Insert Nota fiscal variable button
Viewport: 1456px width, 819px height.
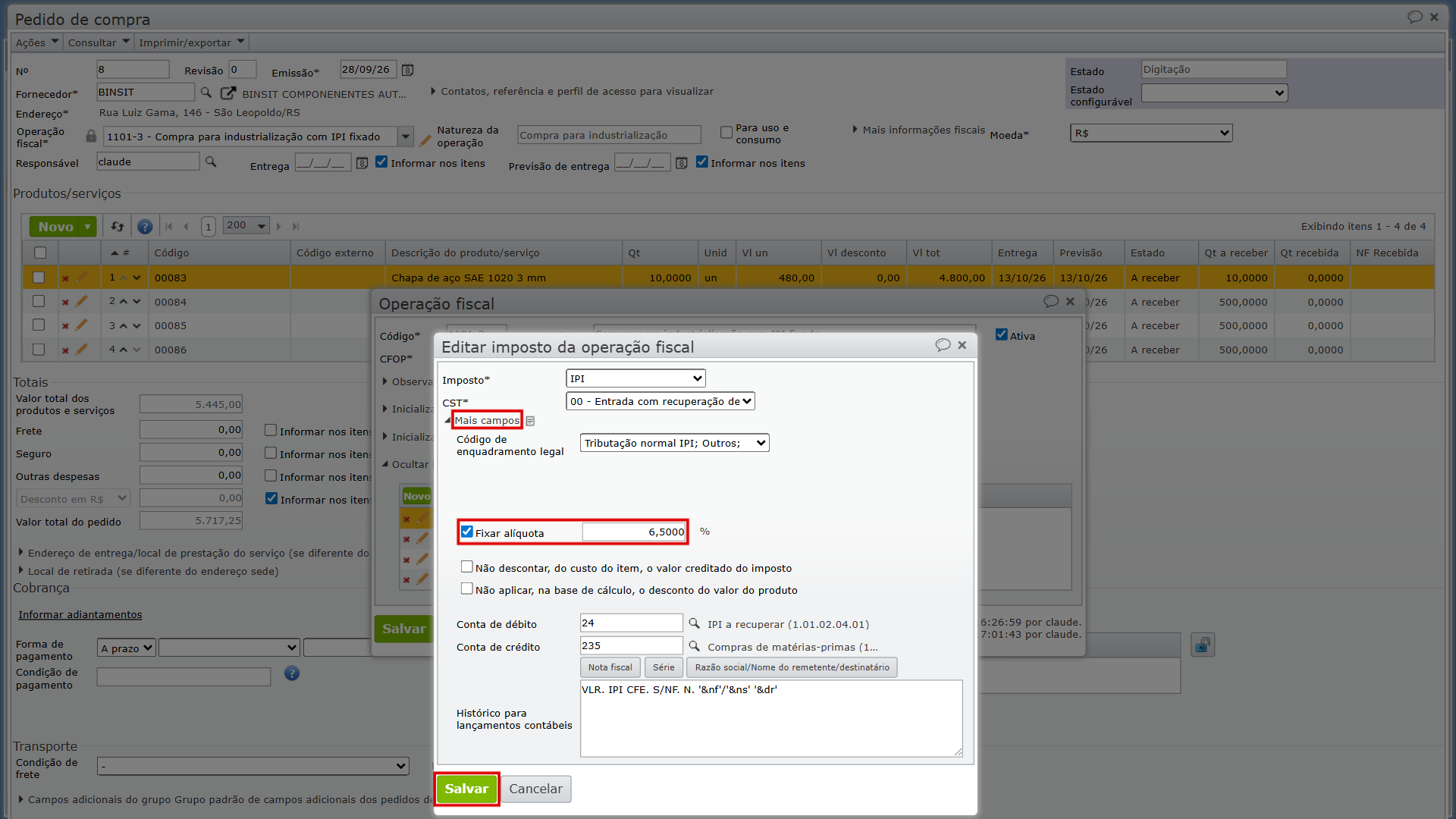coord(610,667)
